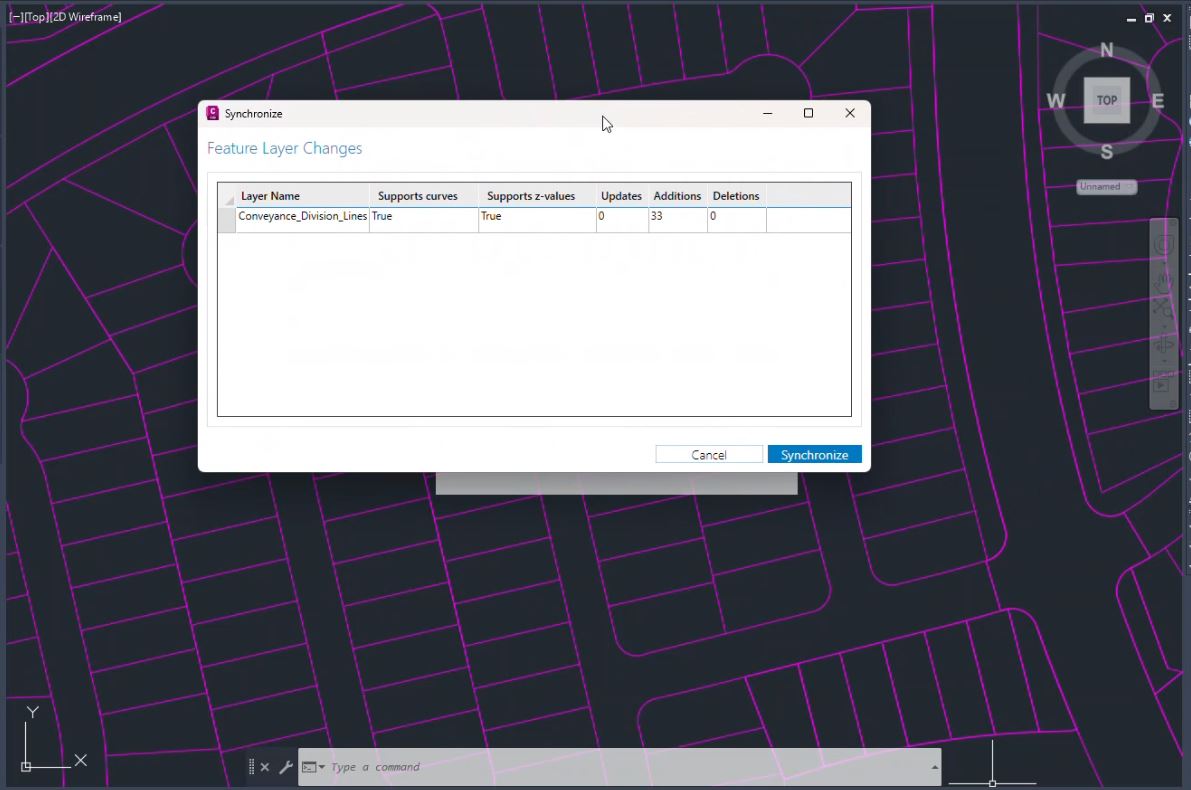Select the Conveyance_Division_Lines row

302,216
